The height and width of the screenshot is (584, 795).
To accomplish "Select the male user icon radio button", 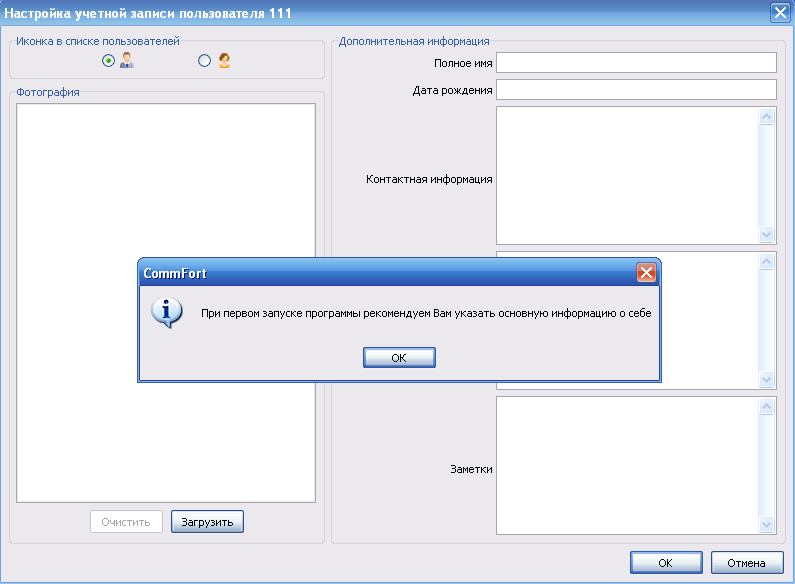I will [108, 61].
